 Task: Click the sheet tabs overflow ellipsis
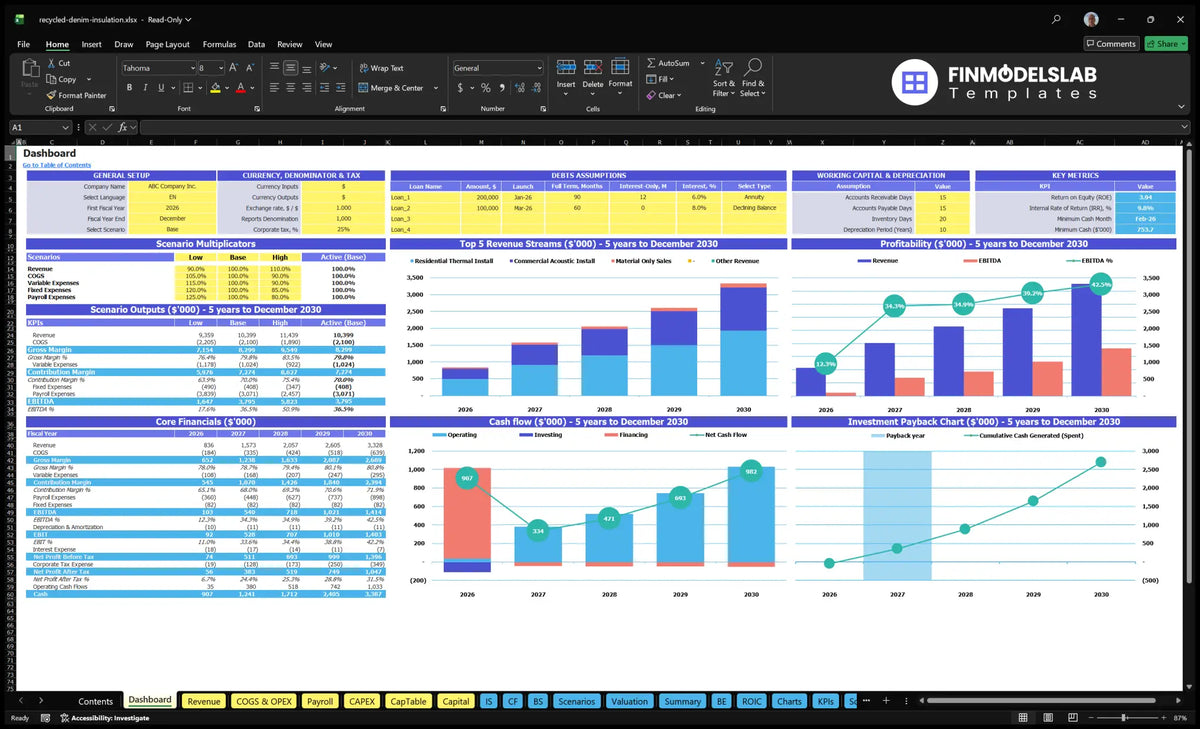coord(867,701)
